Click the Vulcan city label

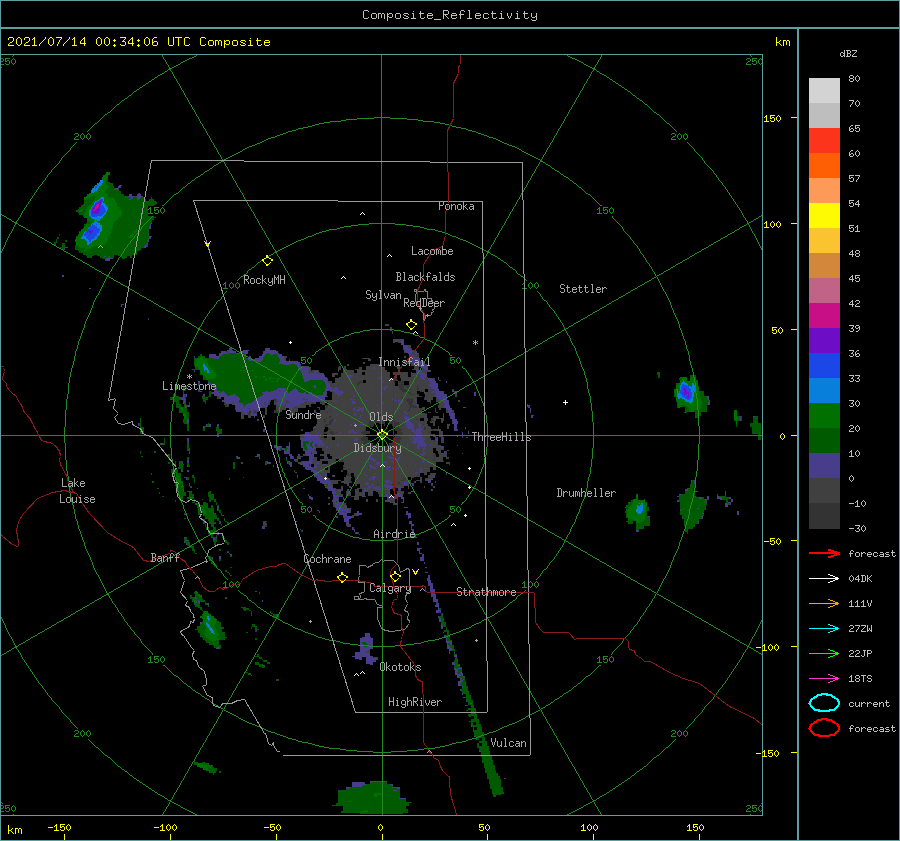click(508, 743)
